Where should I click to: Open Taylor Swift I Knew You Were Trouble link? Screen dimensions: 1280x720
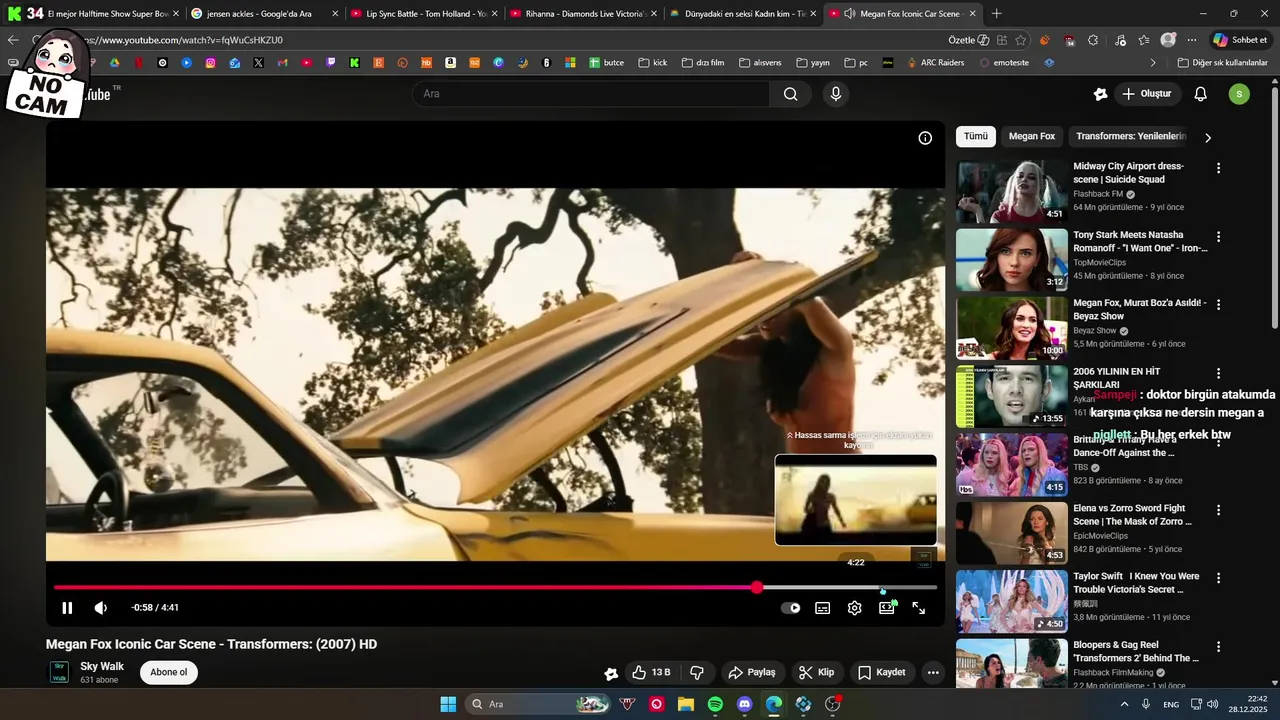point(1136,583)
